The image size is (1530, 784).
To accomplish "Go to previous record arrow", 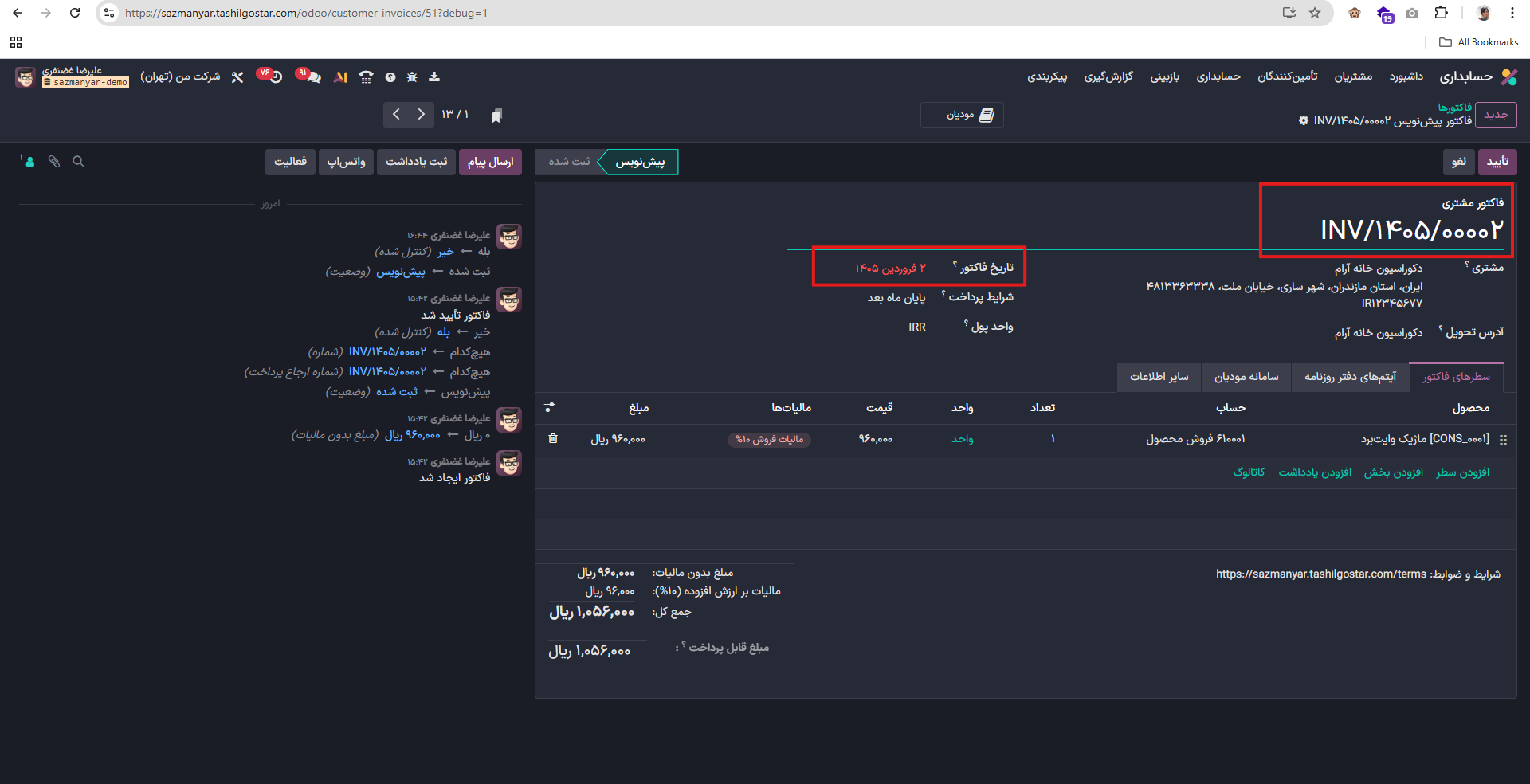I will [396, 115].
